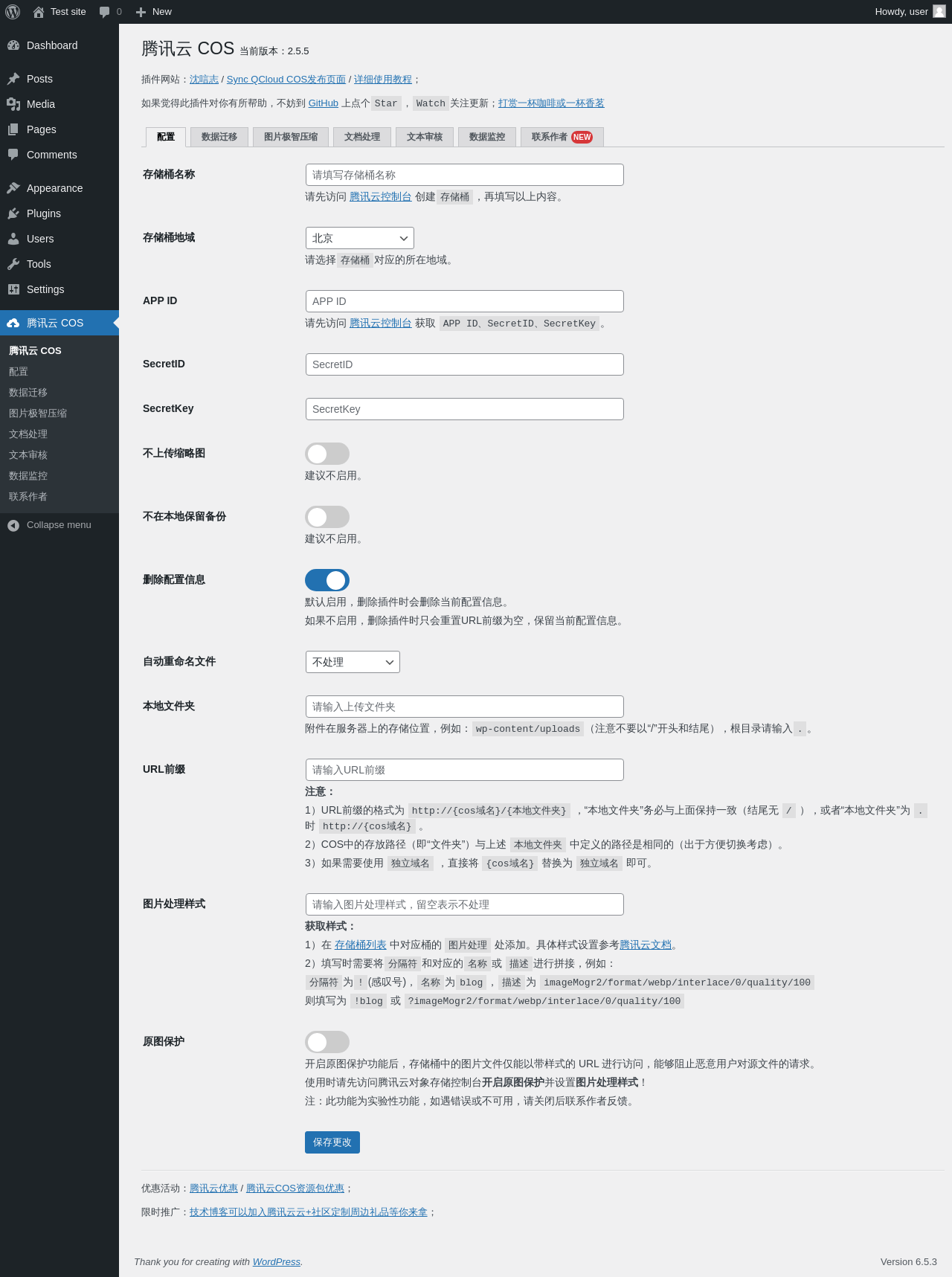Screen dimensions: 952x1277
Task: Switch to the 文本审核 tab
Action: pos(425,137)
